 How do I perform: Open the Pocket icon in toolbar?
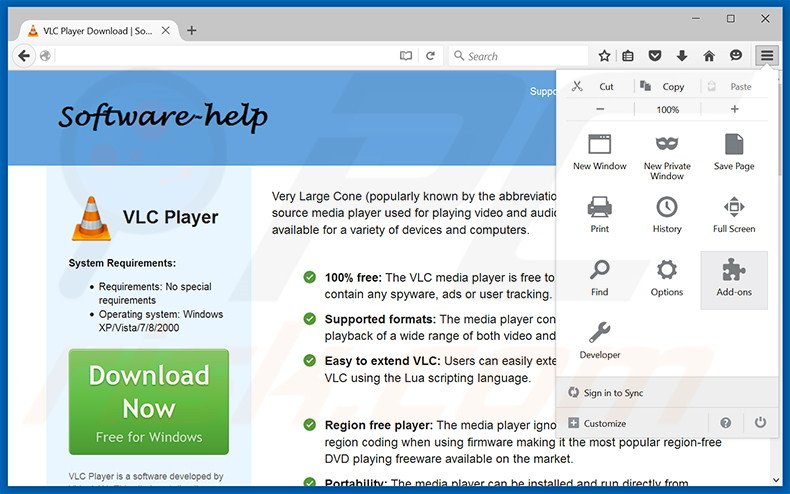point(654,55)
